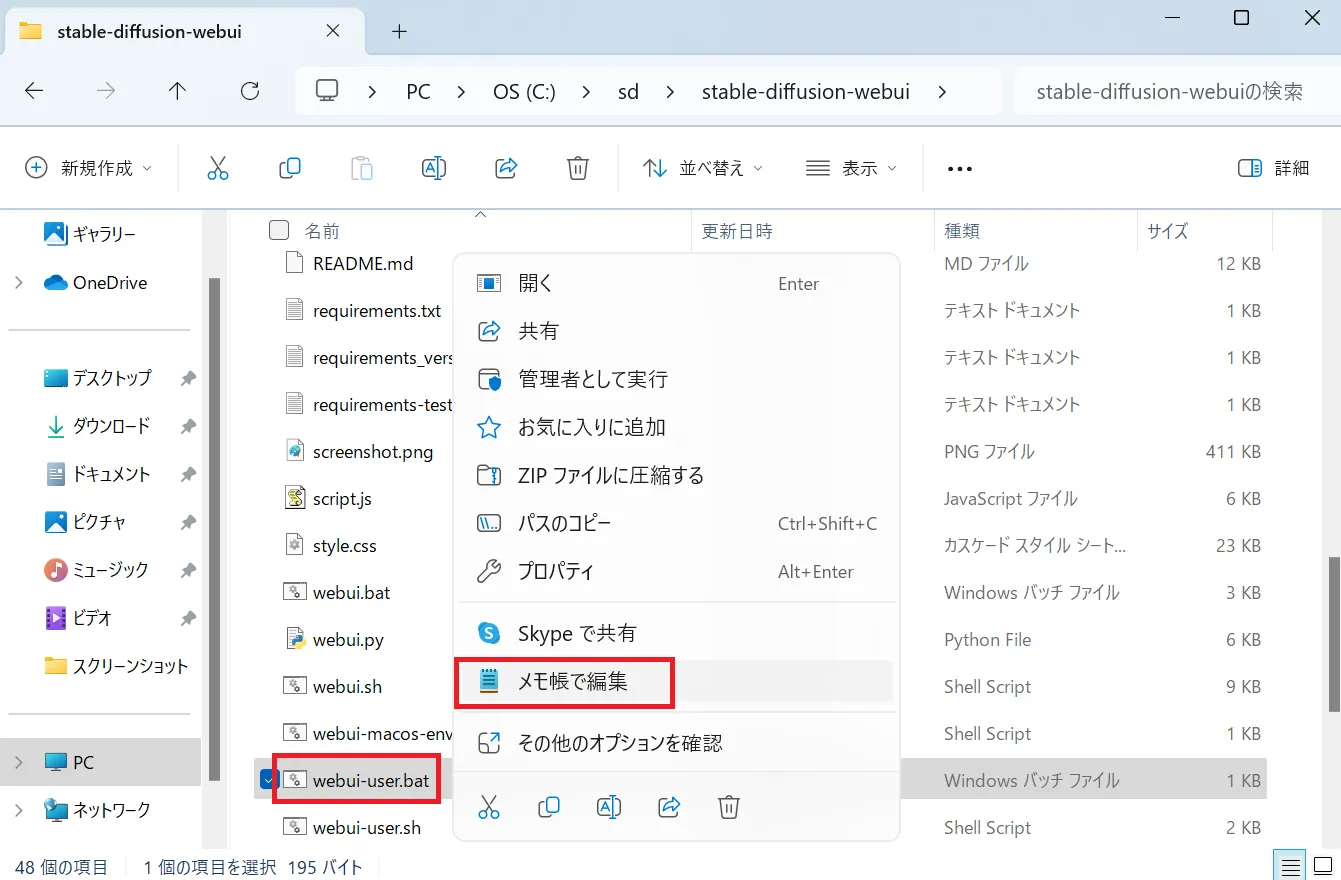
Task: Click the OS (C:) breadcrumb
Action: point(524,92)
